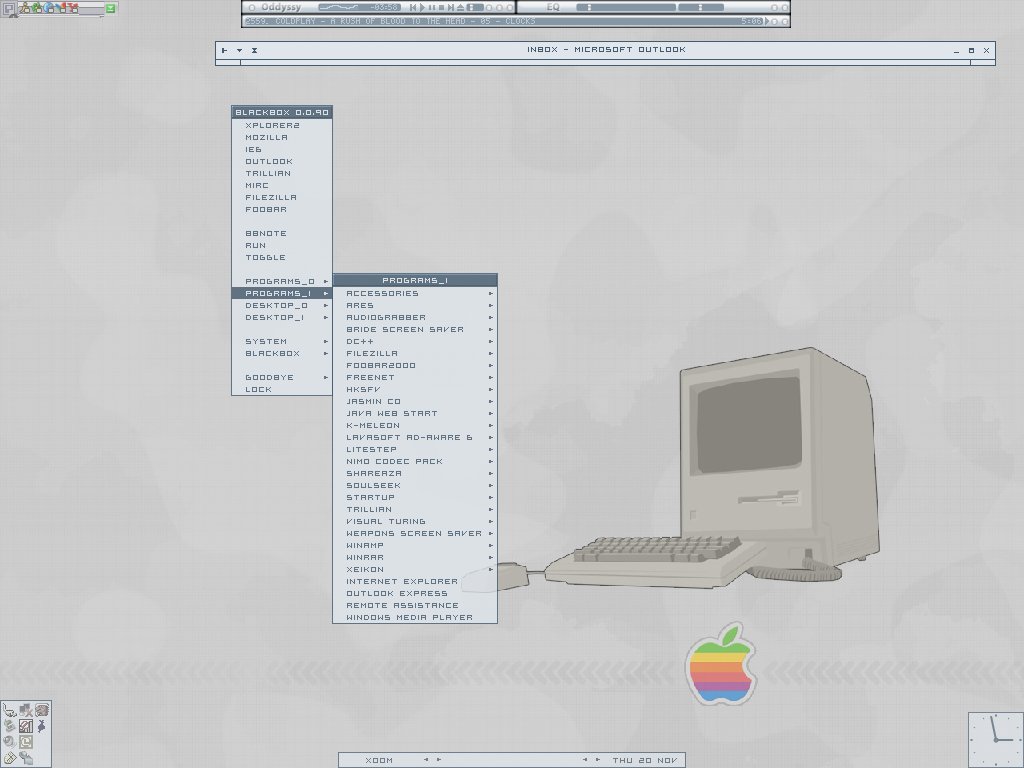Click the song position waveform in Oddyssy
This screenshot has width=1024, height=768.
[338, 7]
